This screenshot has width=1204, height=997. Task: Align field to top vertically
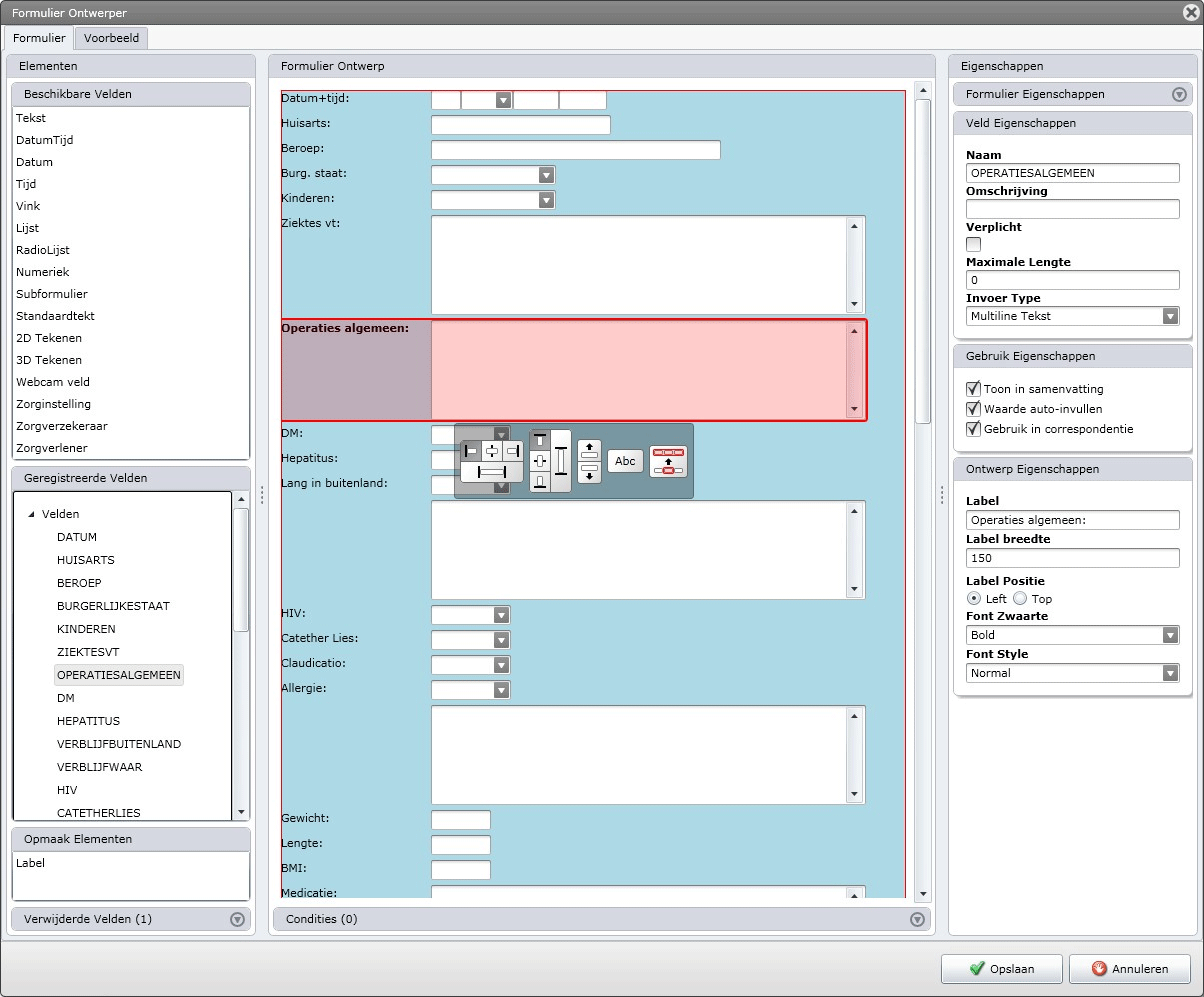[x=540, y=440]
